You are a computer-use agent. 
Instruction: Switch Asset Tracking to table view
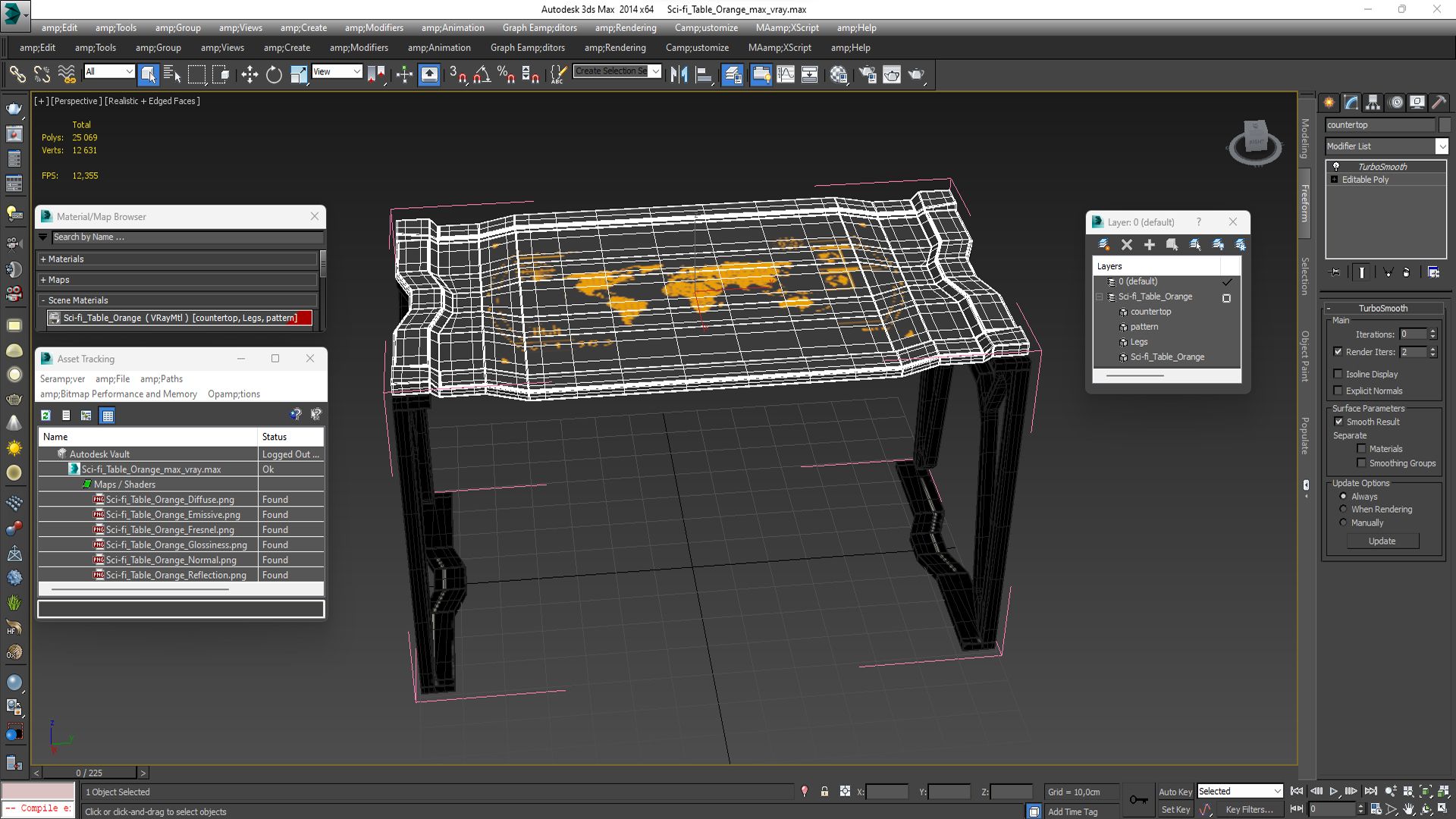point(107,415)
